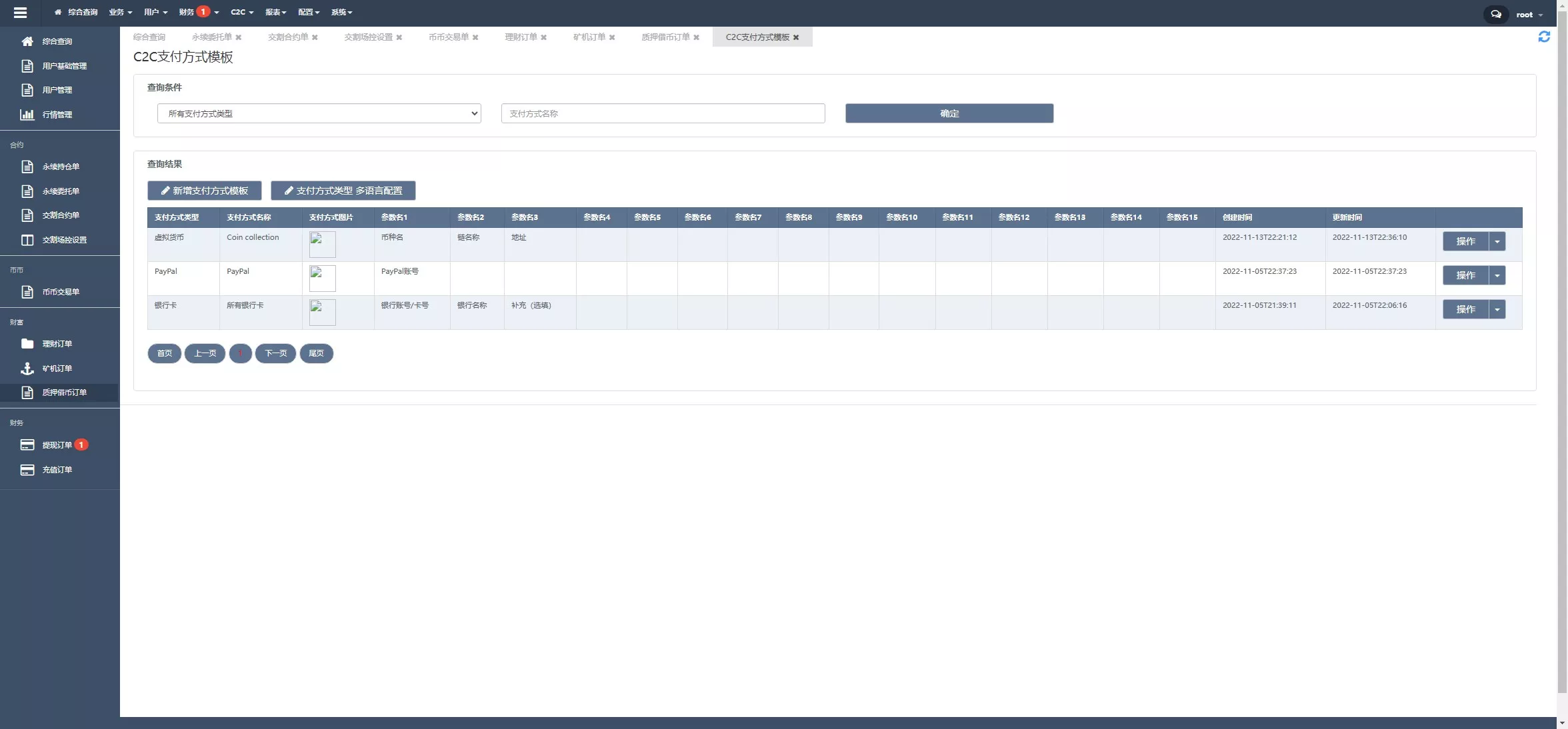The width and height of the screenshot is (1568, 729).
Task: Click the 确定 search button
Action: (x=949, y=113)
